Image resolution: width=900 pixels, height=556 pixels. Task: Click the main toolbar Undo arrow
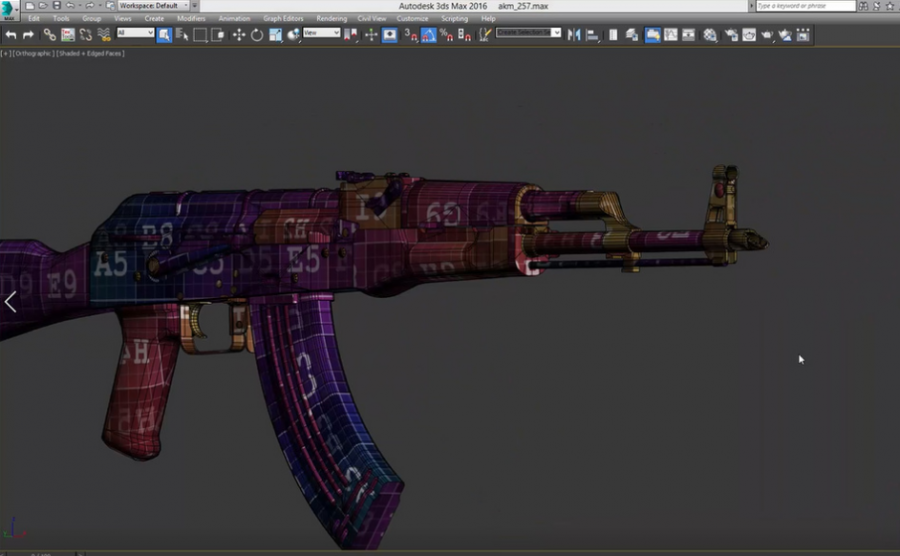click(x=11, y=35)
